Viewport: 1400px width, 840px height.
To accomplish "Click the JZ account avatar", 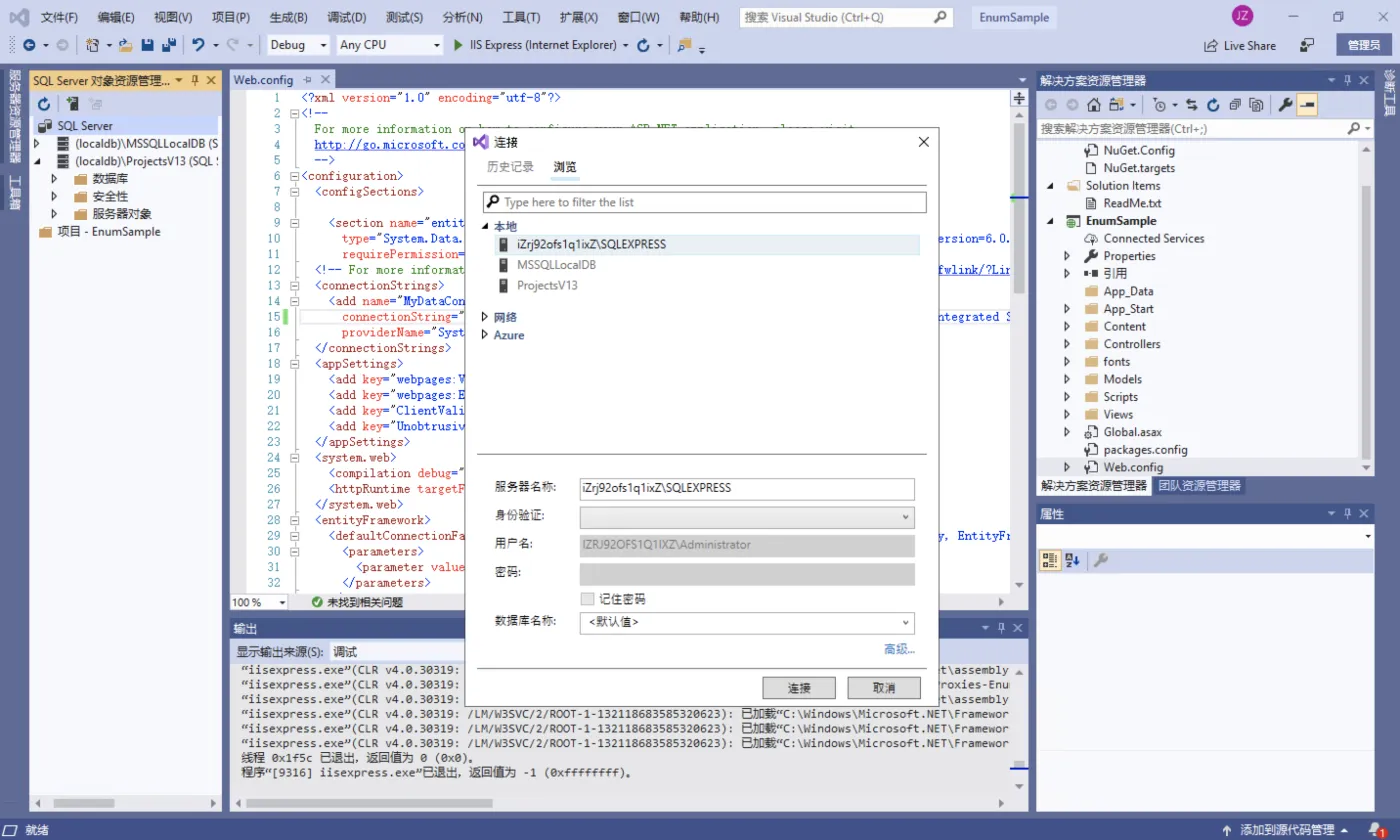I will 1242,16.
